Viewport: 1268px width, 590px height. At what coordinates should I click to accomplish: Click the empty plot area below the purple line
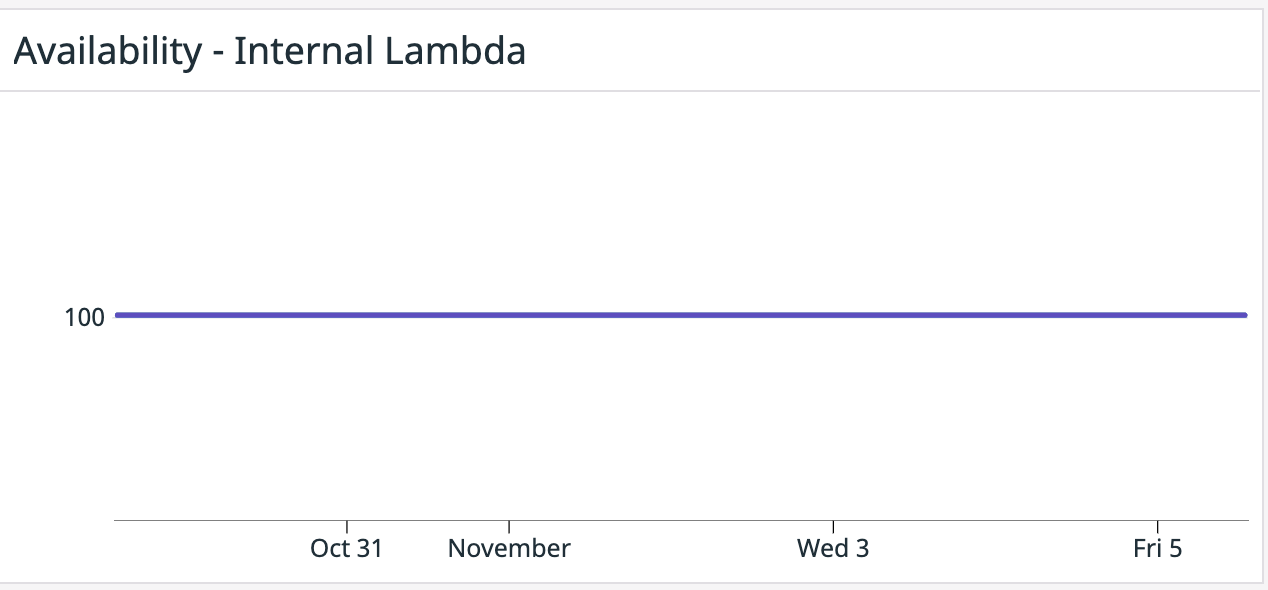coord(680,420)
